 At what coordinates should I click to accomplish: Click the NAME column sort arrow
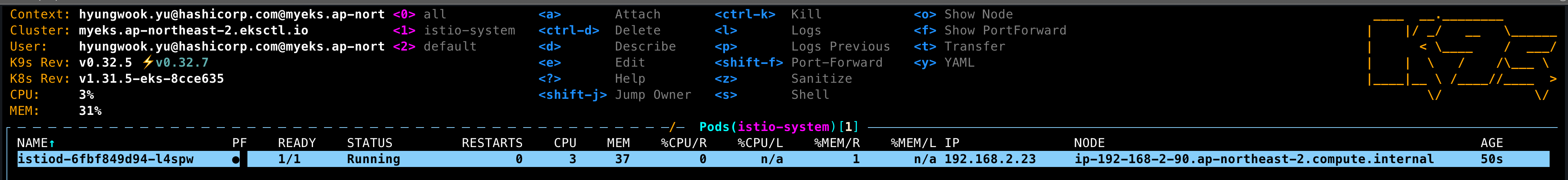coord(52,144)
